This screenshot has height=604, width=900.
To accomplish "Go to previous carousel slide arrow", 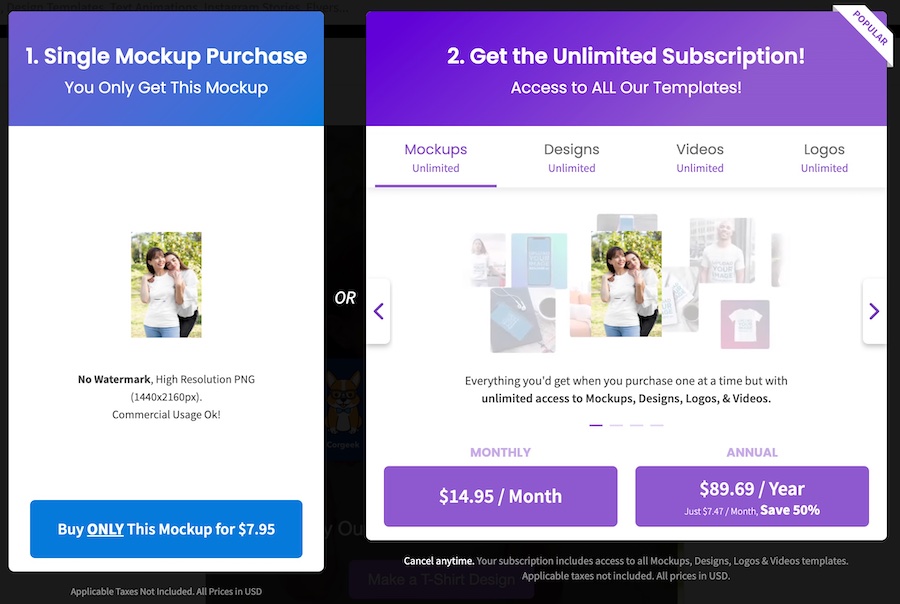I will click(379, 311).
